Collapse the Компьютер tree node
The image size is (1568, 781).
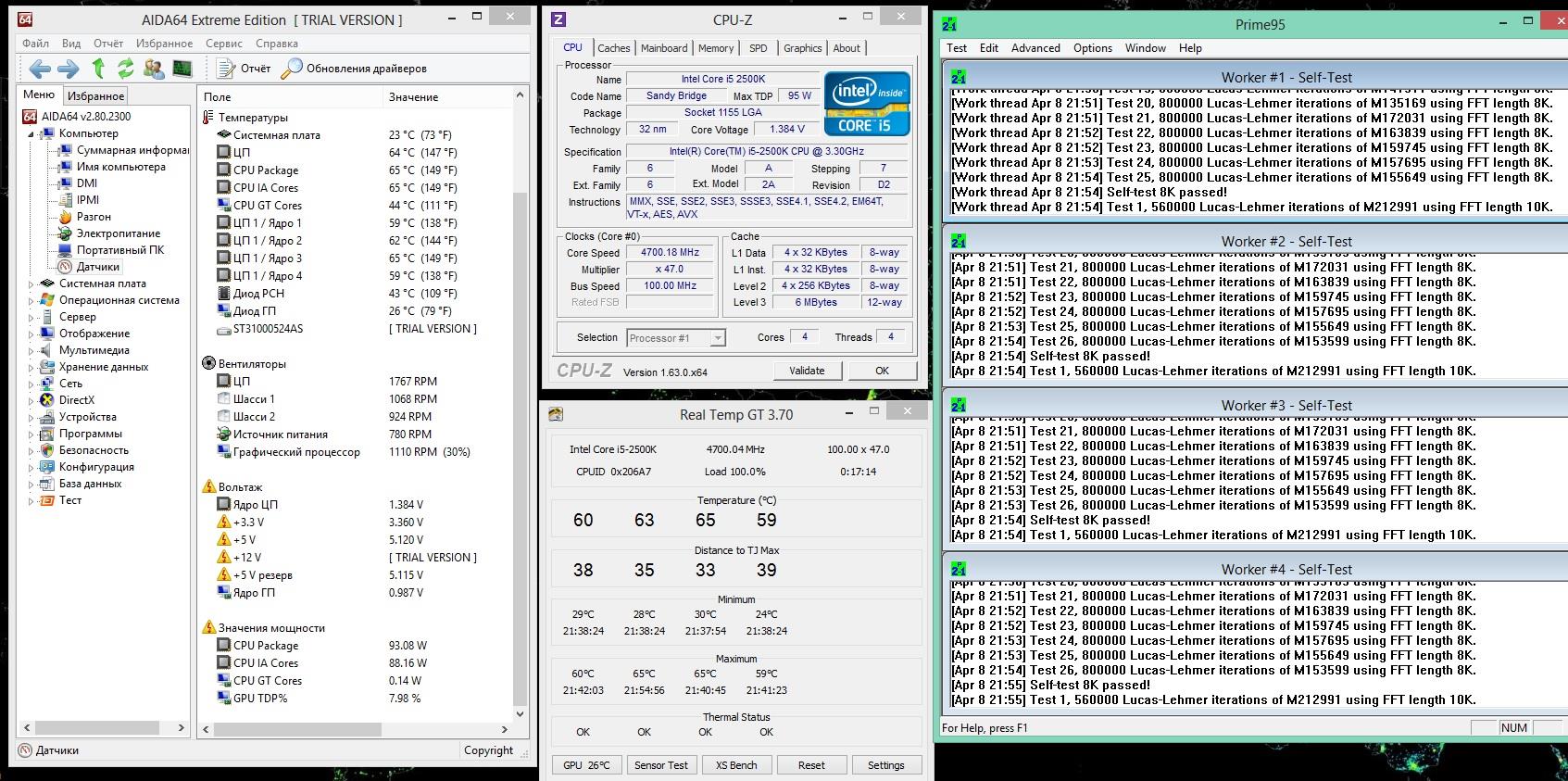[31, 134]
